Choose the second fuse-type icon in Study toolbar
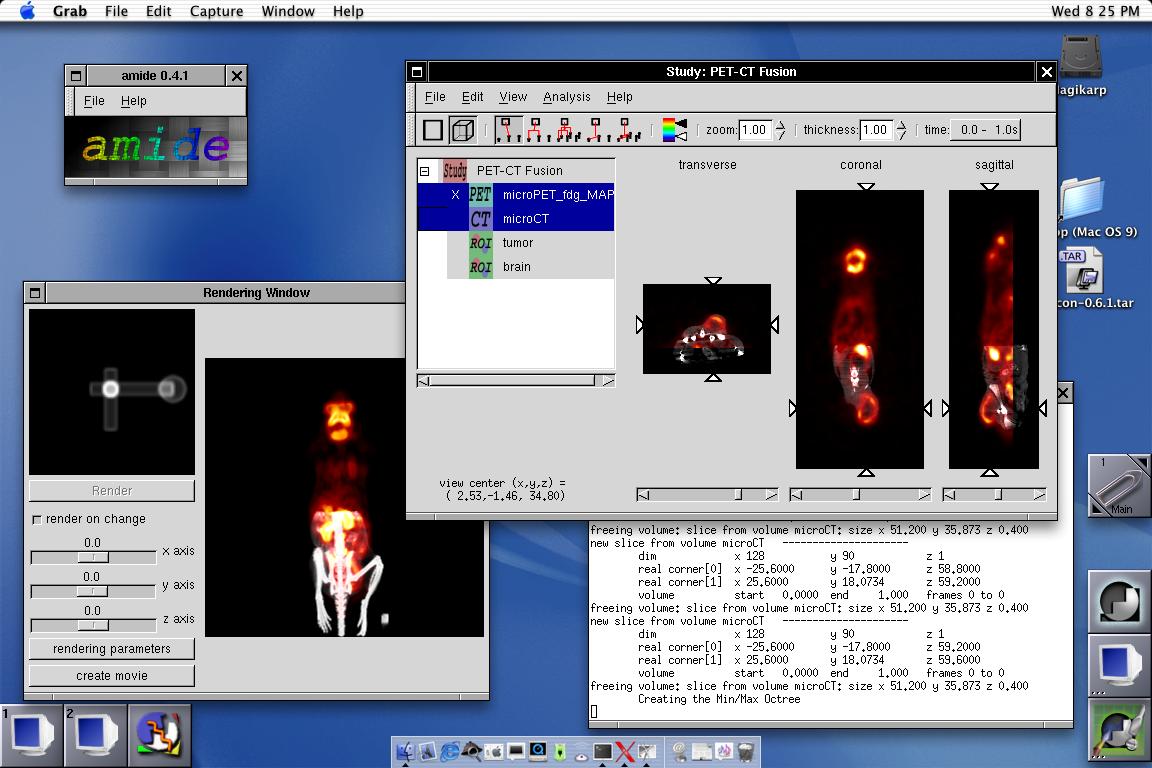This screenshot has height=768, width=1152. [536, 129]
